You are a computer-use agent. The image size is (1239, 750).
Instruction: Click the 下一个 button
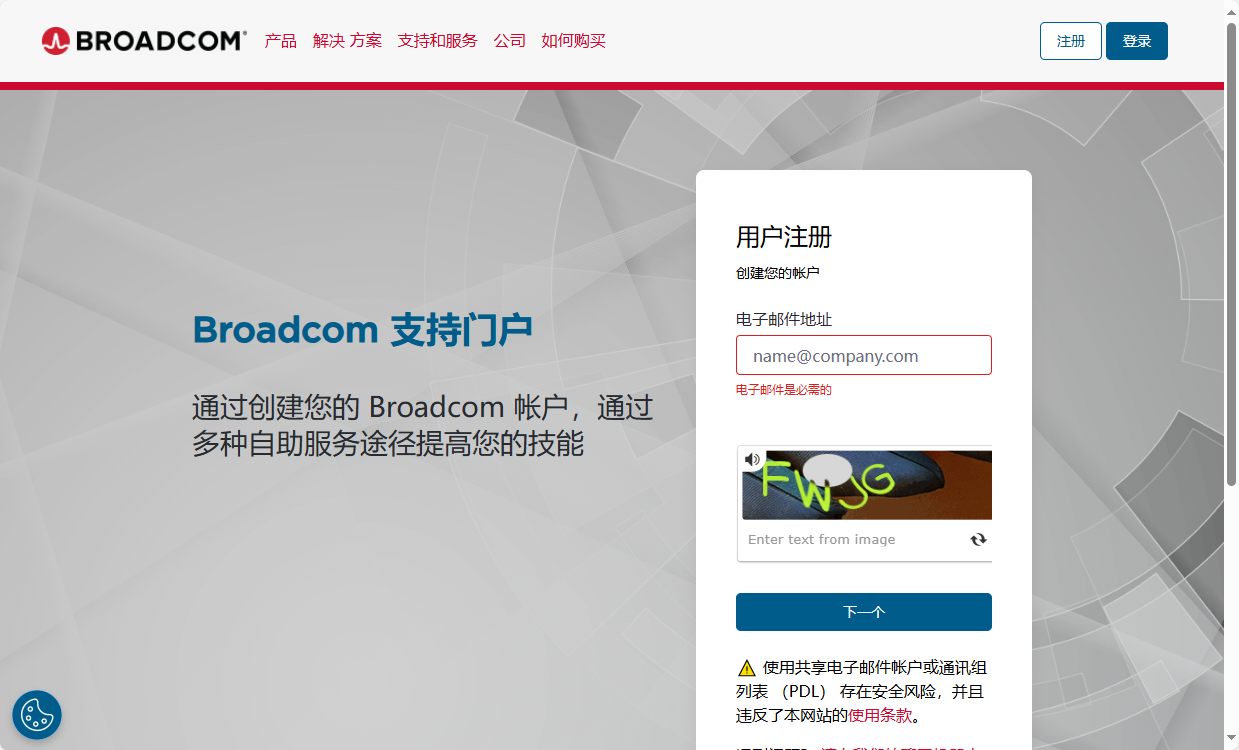pos(864,612)
